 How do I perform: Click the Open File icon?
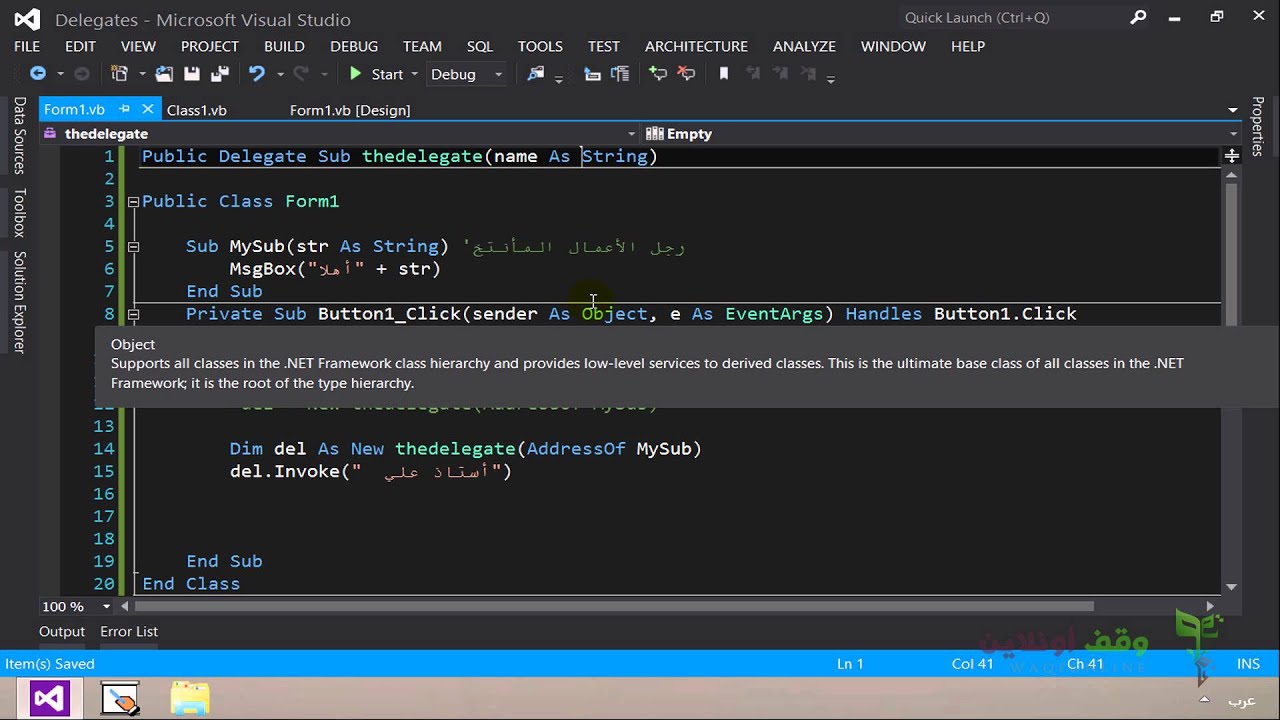165,73
